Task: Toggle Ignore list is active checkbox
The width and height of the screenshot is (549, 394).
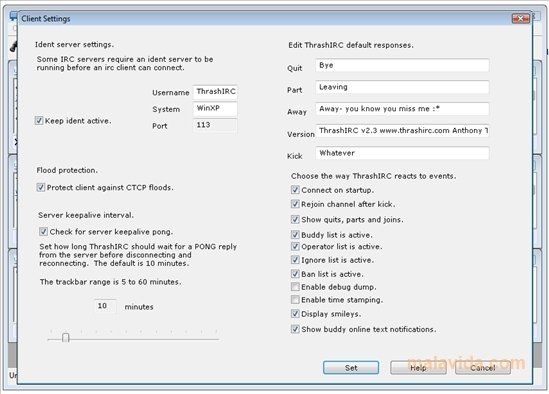Action: 295,260
